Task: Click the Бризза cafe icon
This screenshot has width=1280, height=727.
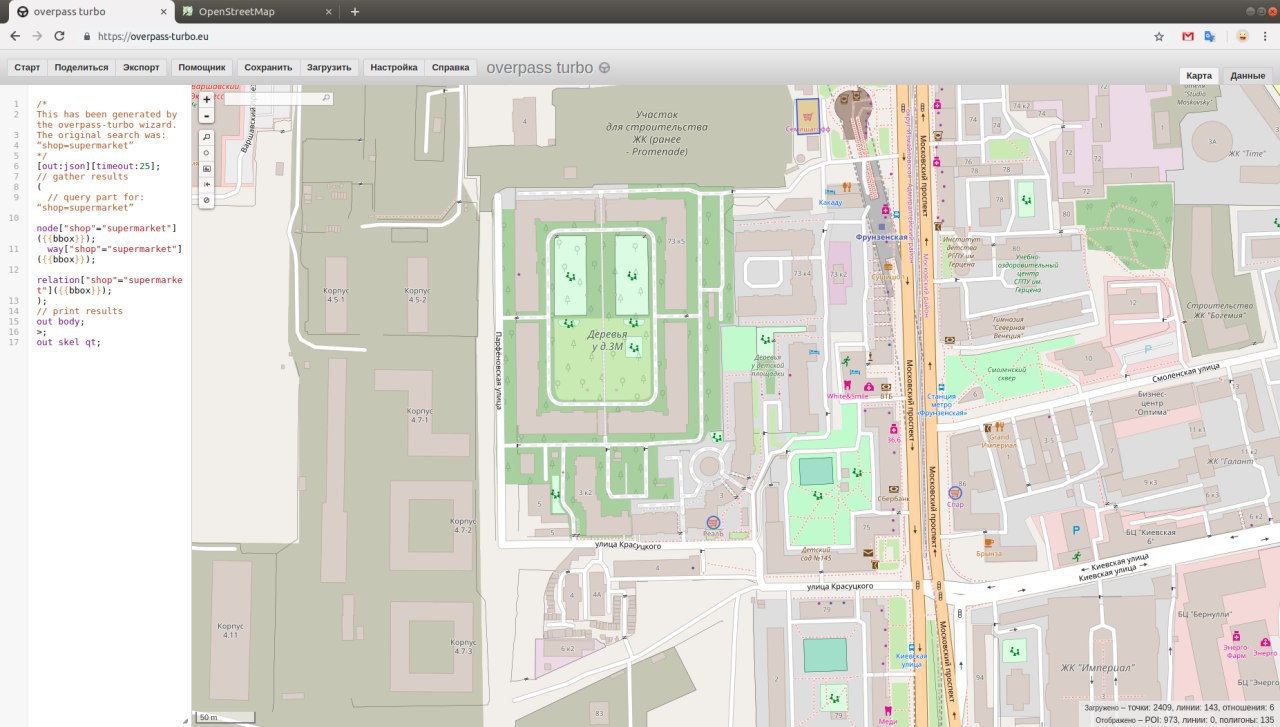Action: (988, 542)
